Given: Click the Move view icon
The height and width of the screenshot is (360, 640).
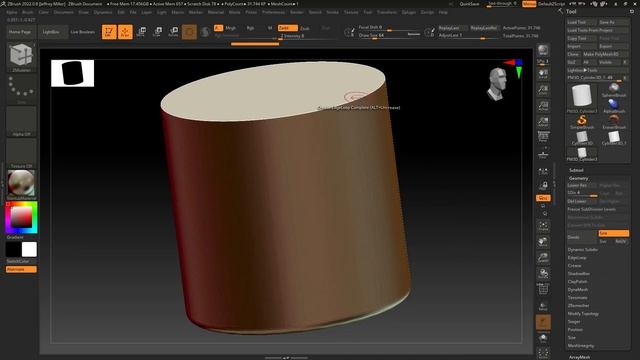Looking at the screenshot, I should (543, 242).
